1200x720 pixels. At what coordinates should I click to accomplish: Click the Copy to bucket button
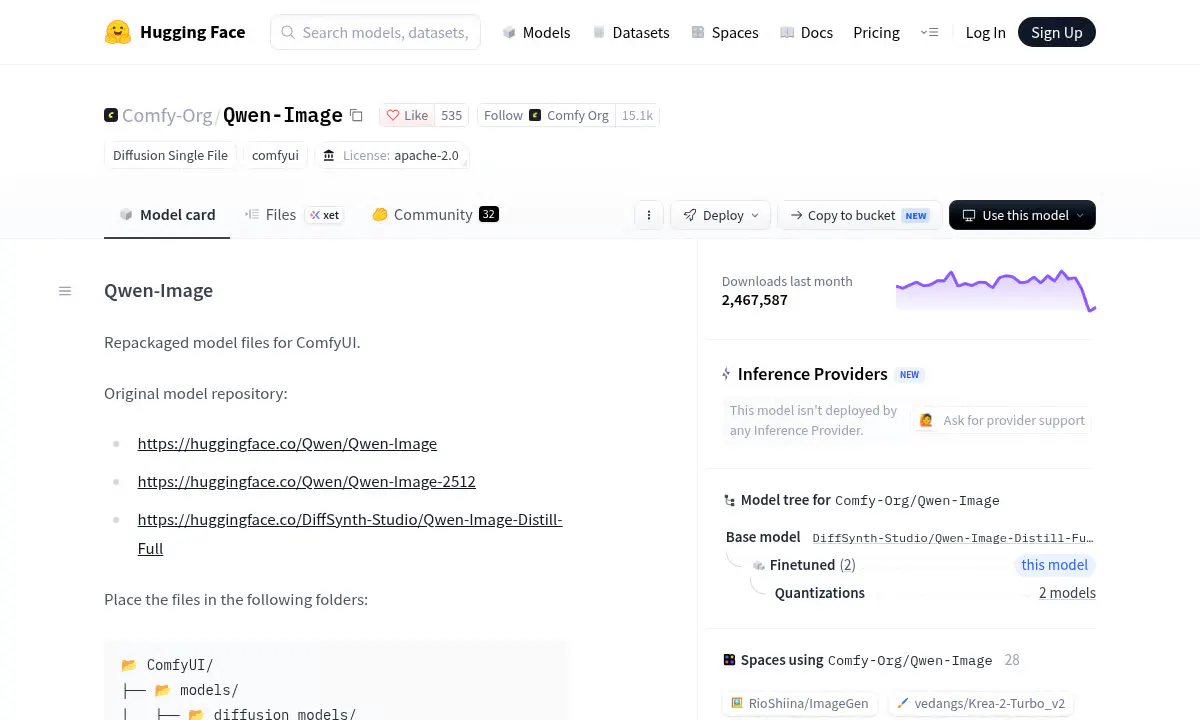(x=859, y=215)
